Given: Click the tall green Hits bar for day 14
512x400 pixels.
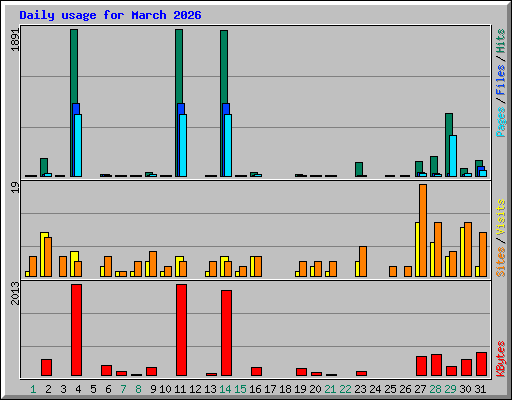Looking at the screenshot, I should tap(224, 67).
